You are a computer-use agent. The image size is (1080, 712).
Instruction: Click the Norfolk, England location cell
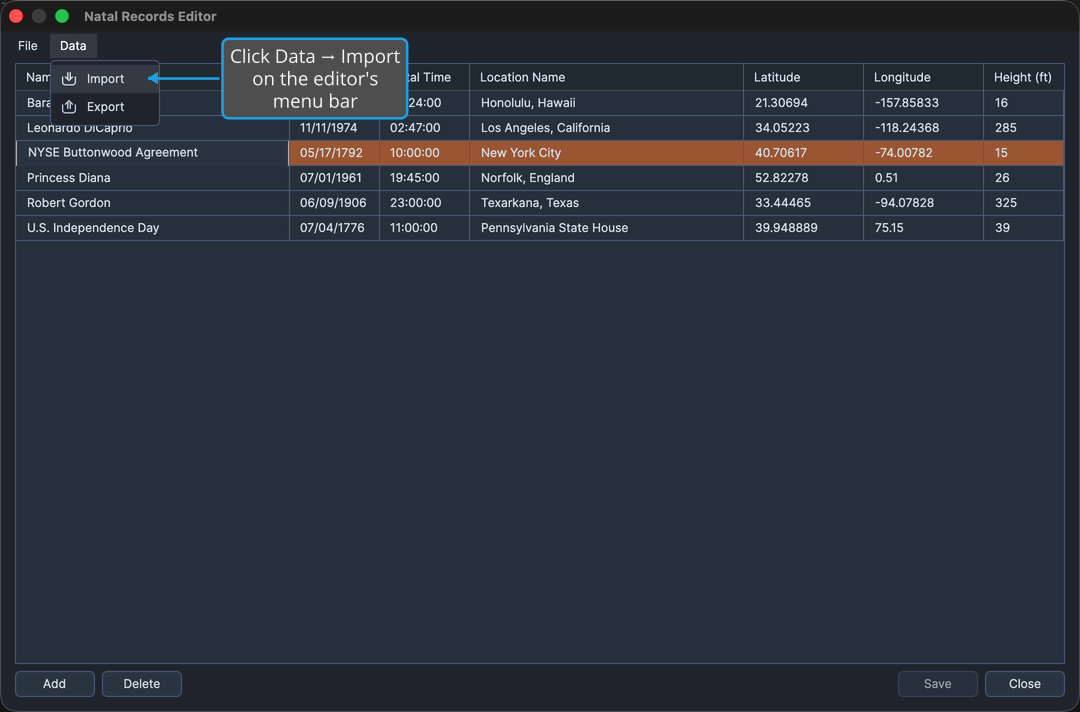606,178
